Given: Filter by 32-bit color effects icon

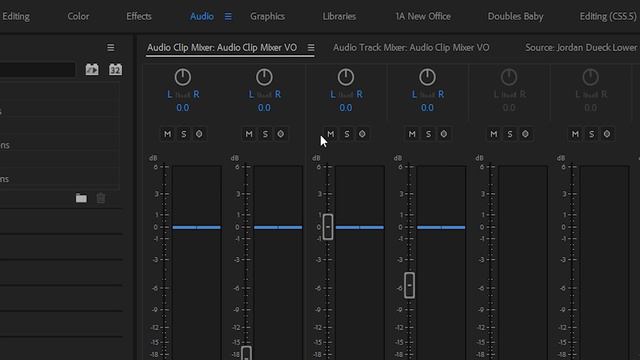Looking at the screenshot, I should (x=116, y=69).
